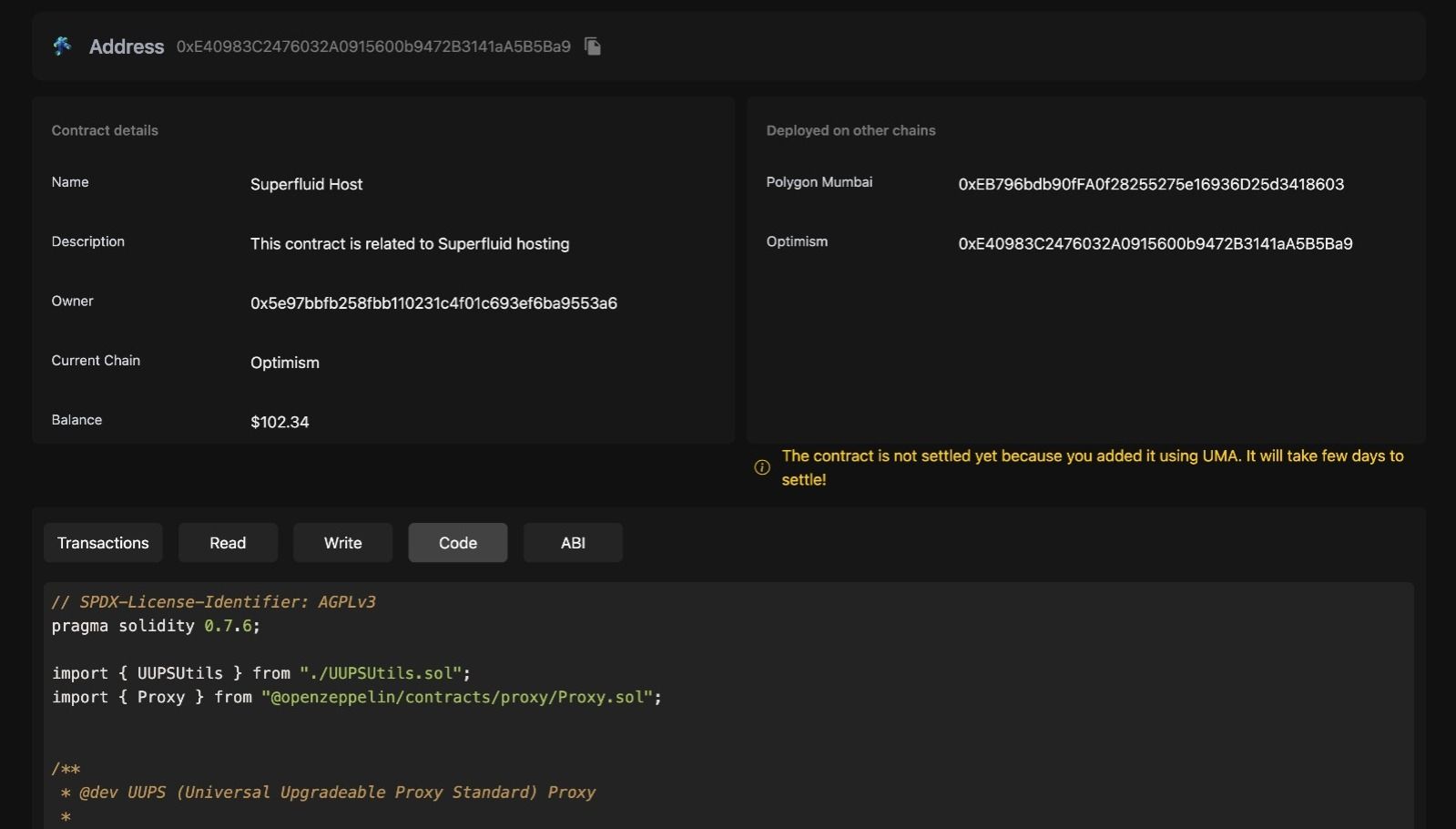Click the UMA not-settled warning message
Screen dimensions: 1456x829
coord(1093,467)
